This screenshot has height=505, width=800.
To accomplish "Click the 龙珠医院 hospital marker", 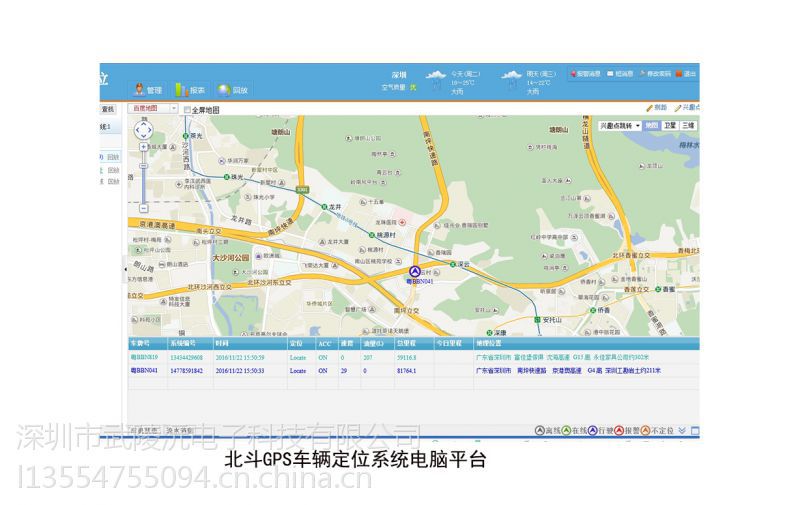I will (403, 222).
